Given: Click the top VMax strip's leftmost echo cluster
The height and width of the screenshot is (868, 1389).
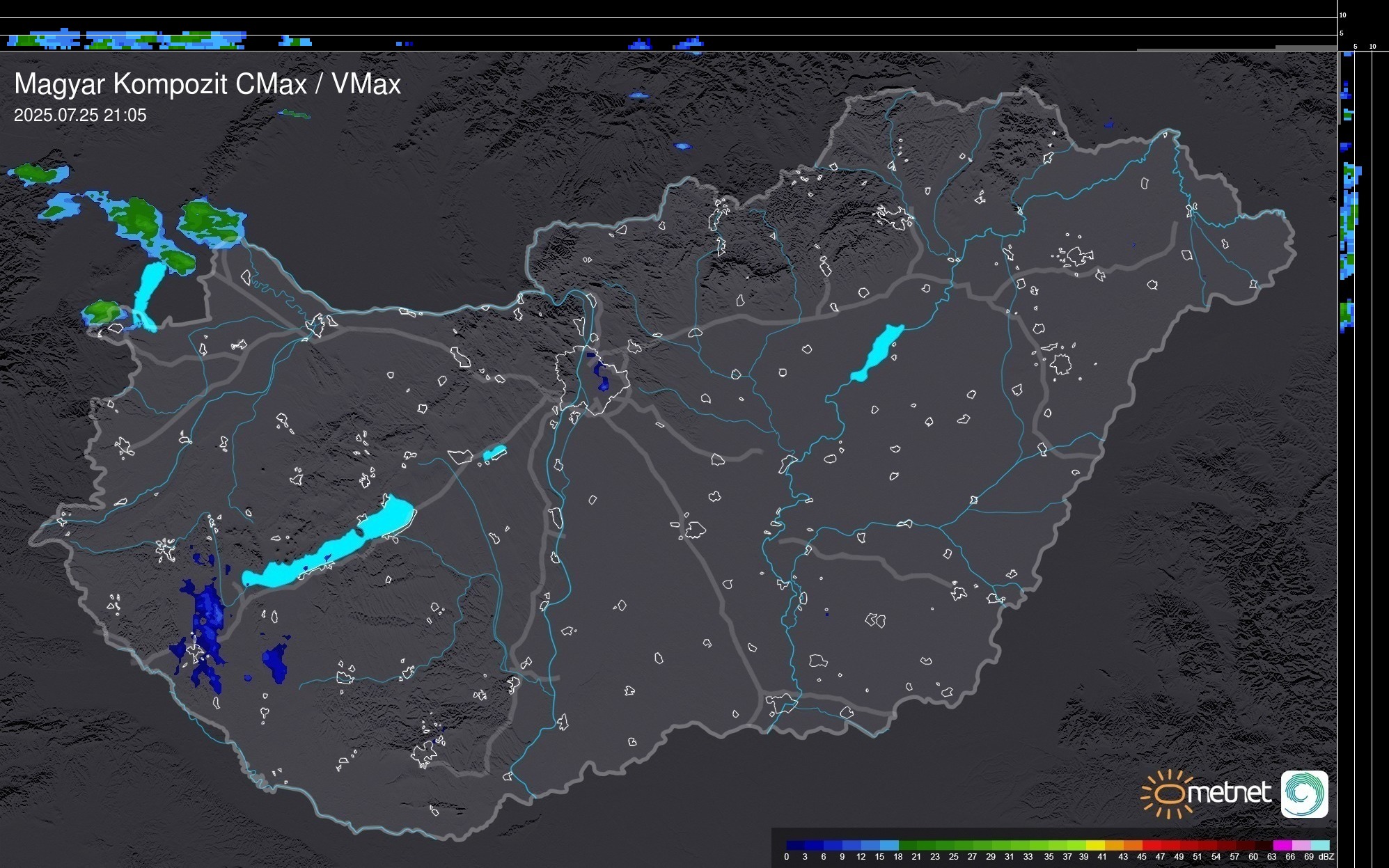Looking at the screenshot, I should (43, 40).
